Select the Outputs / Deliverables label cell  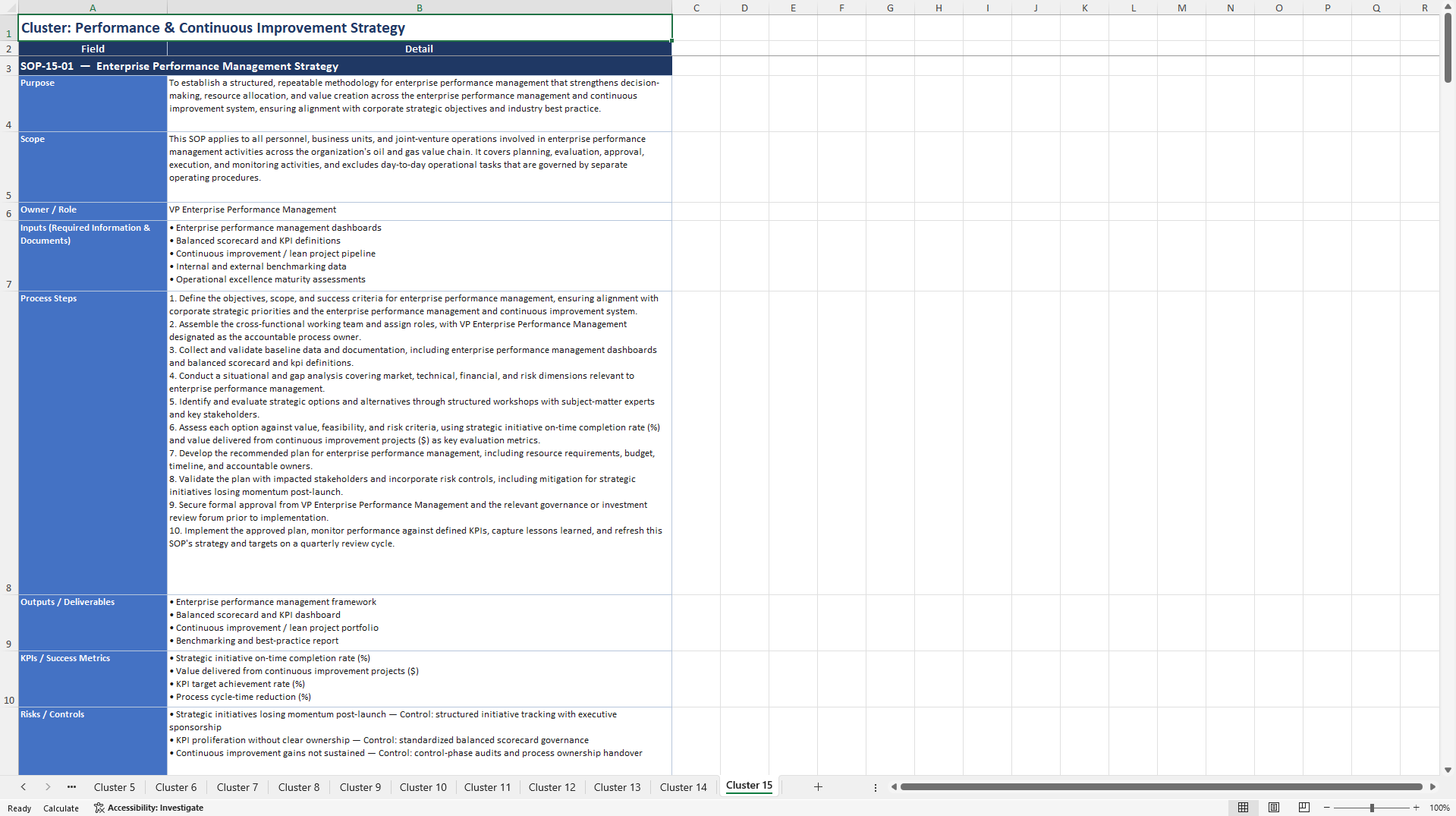point(93,623)
